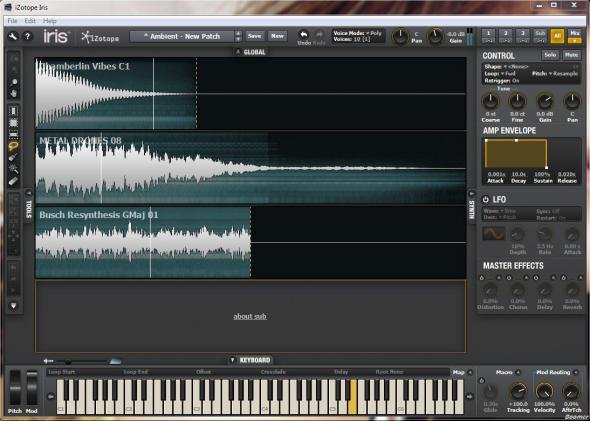The width and height of the screenshot is (590, 421).
Task: Toggle the Glide power button
Action: (x=482, y=381)
